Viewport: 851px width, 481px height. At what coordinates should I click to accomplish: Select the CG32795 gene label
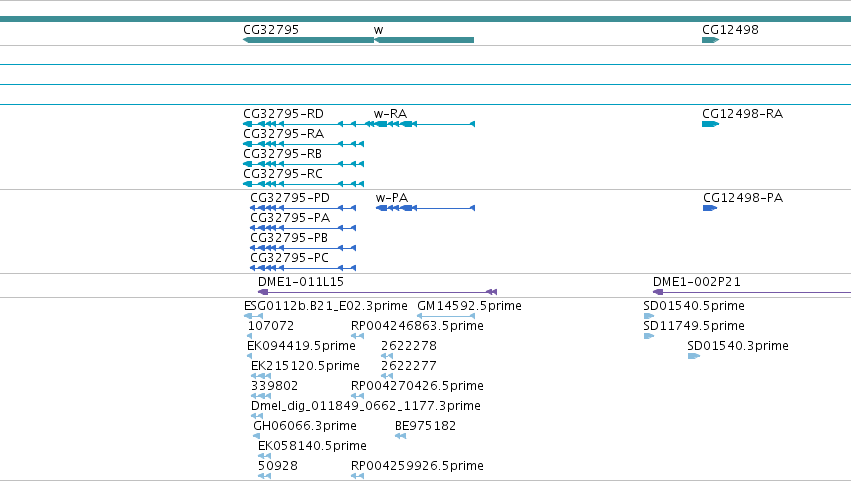tap(271, 30)
